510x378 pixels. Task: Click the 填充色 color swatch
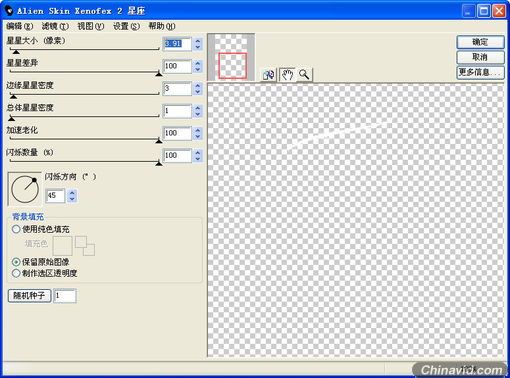[x=63, y=246]
